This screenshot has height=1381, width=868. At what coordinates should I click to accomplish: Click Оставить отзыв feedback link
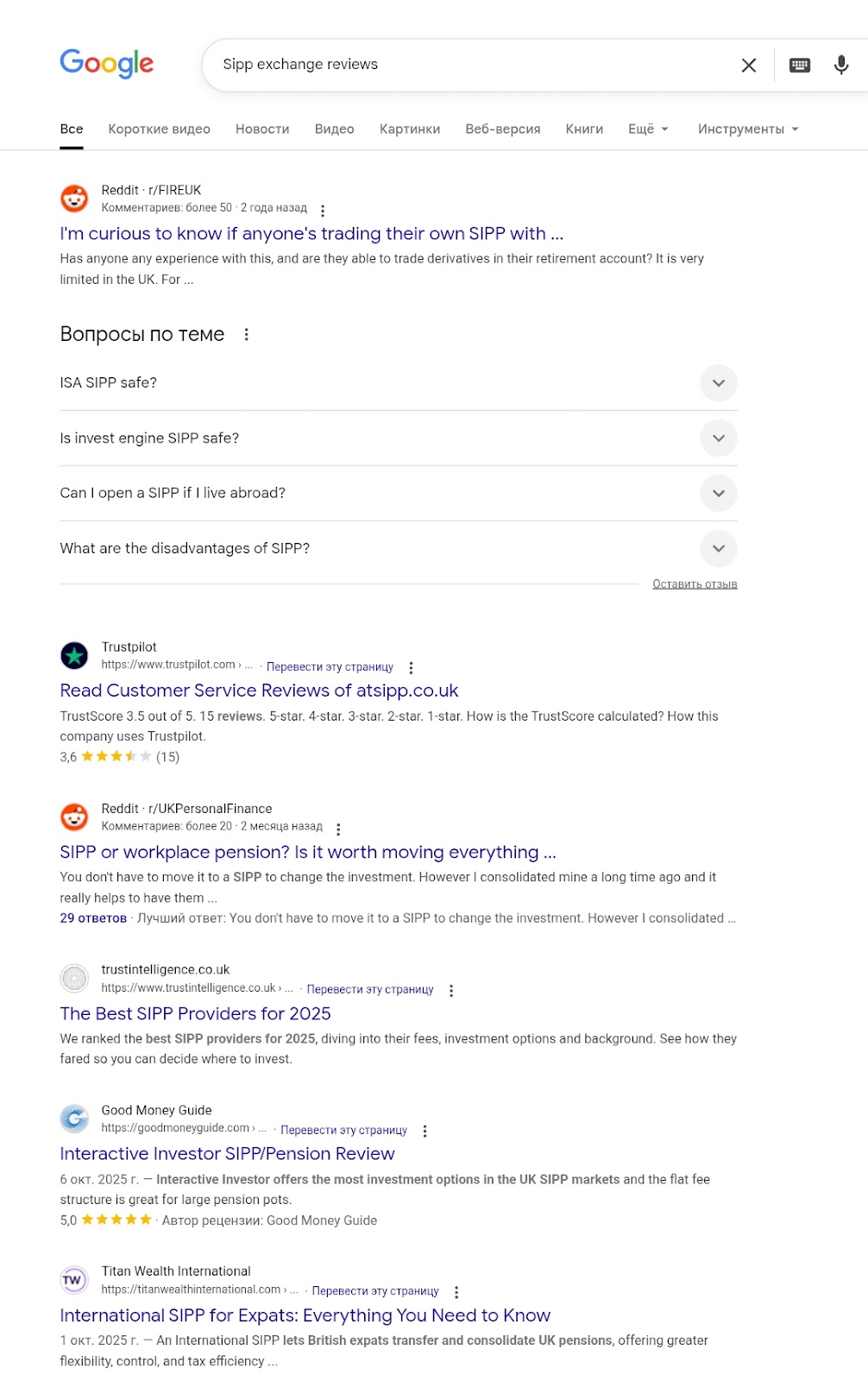coord(695,584)
